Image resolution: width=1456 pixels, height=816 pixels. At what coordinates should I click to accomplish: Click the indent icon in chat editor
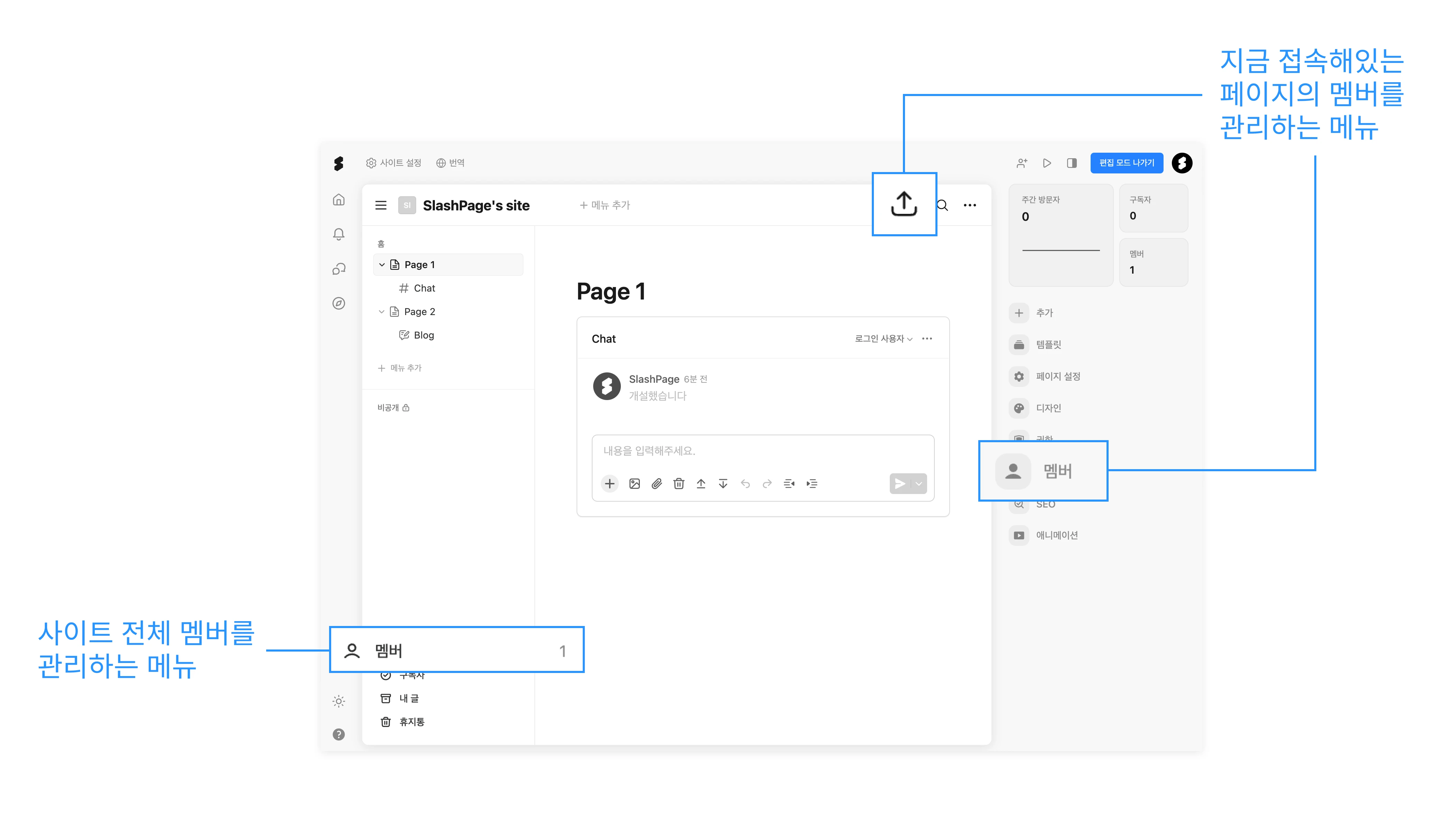click(x=812, y=484)
